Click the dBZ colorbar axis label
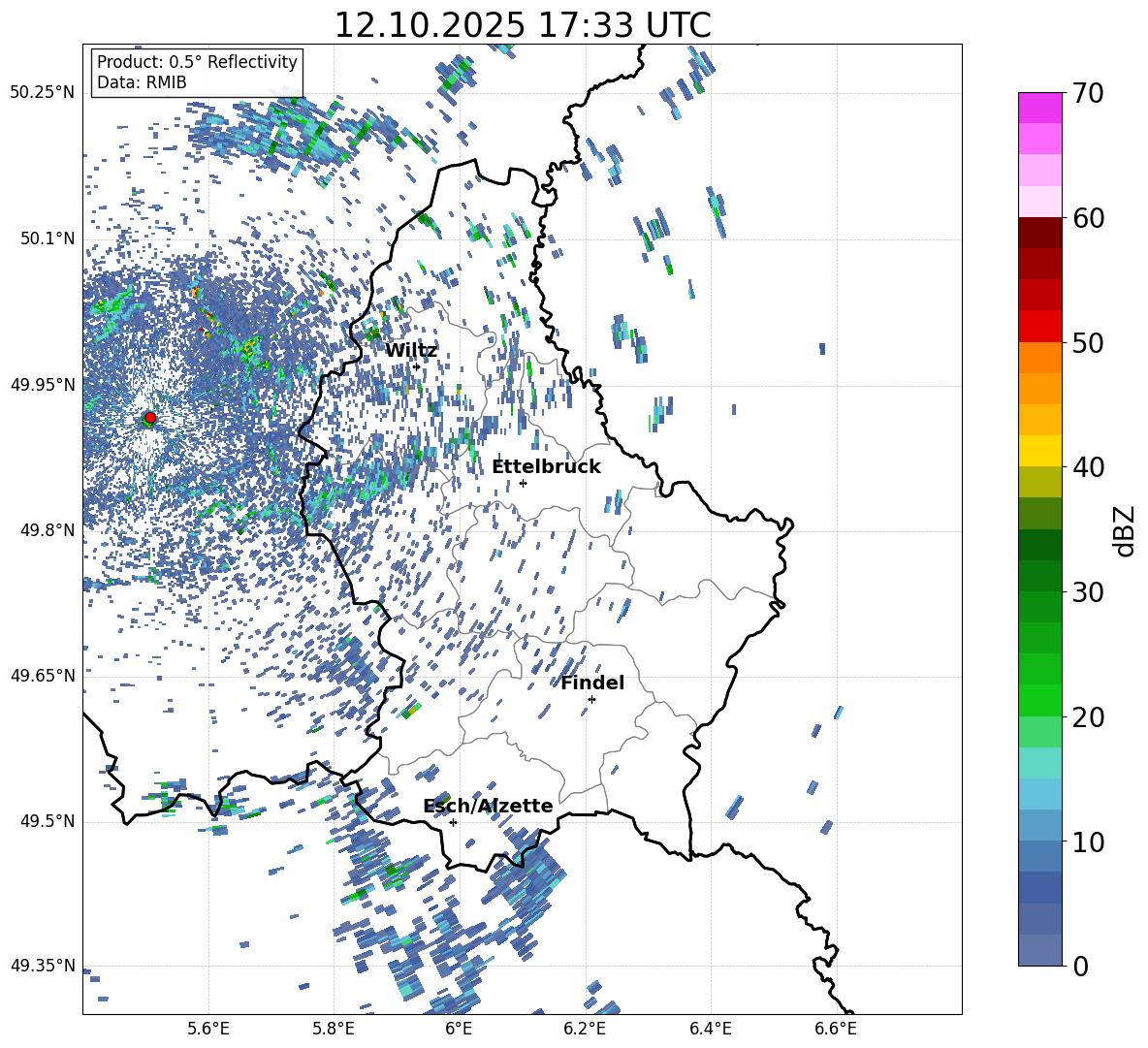 point(1124,530)
